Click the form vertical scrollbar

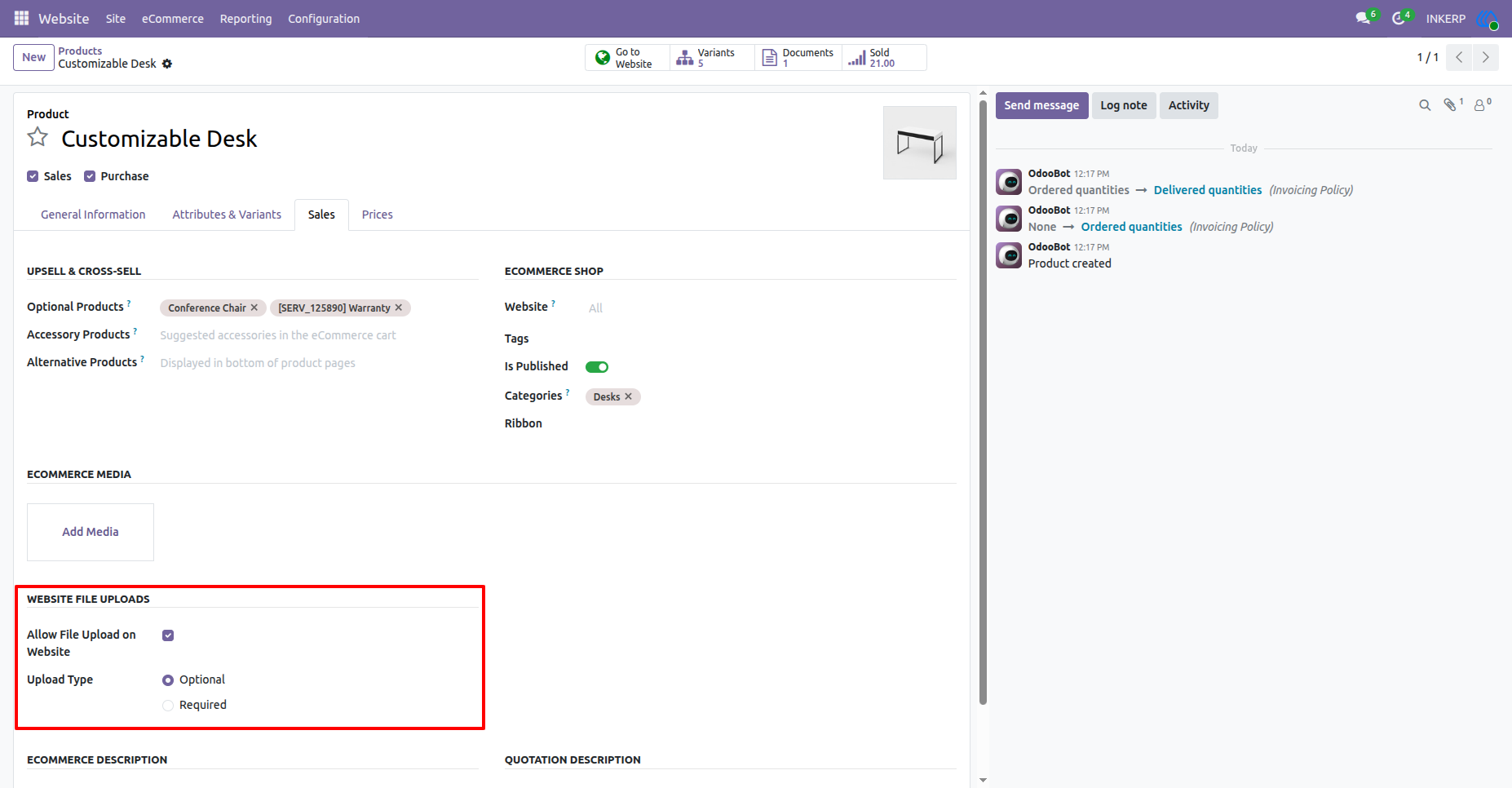point(983,401)
